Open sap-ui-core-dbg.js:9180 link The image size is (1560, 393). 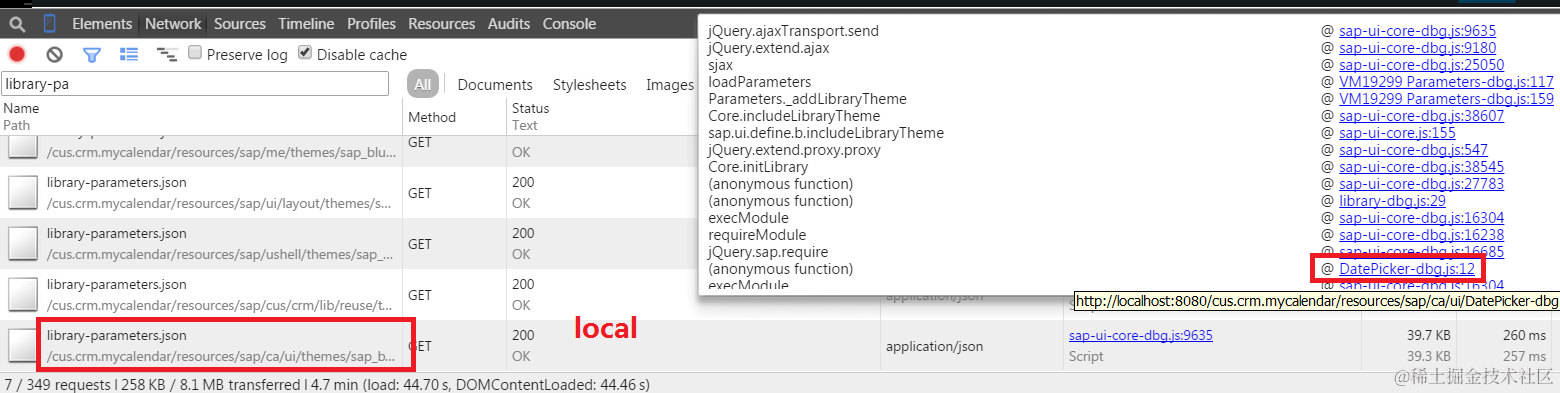[x=1417, y=48]
